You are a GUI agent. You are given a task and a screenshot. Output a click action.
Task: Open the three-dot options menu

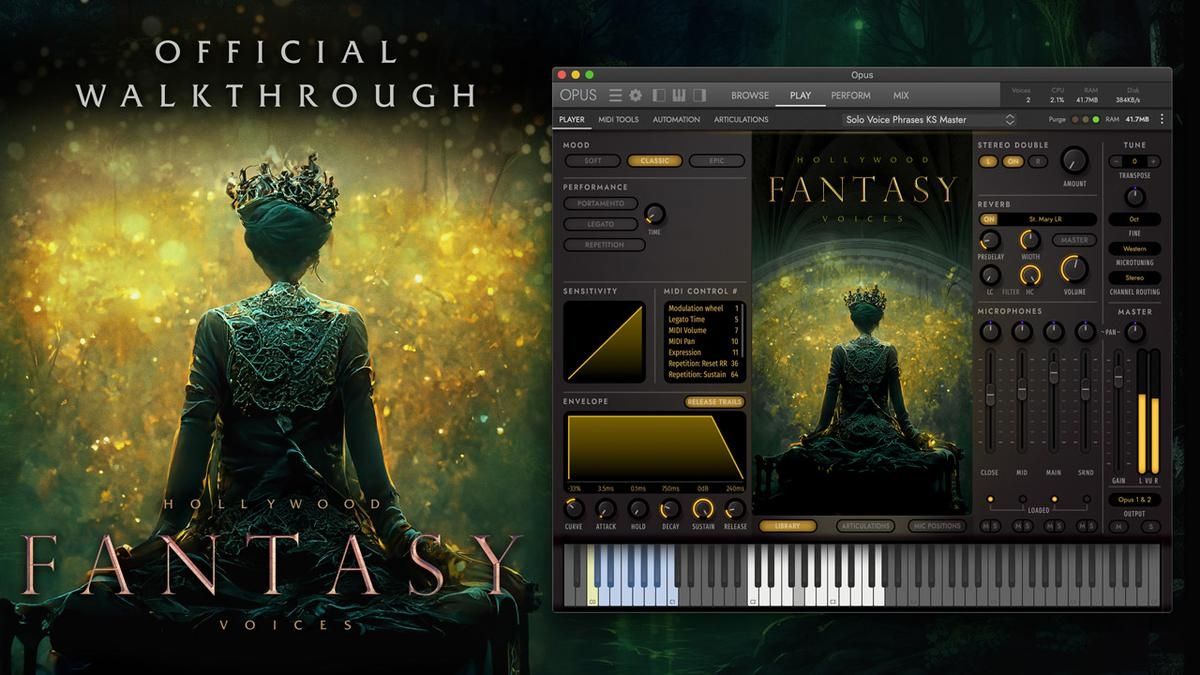[1161, 119]
